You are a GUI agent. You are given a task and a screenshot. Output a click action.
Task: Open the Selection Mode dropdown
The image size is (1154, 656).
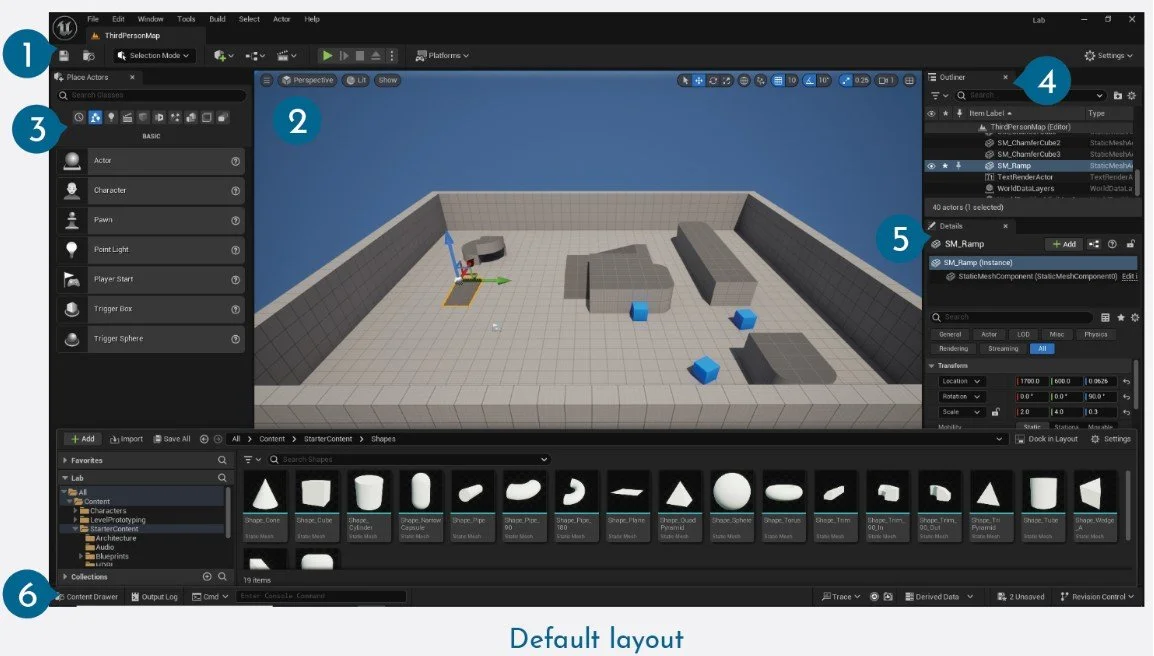point(153,55)
